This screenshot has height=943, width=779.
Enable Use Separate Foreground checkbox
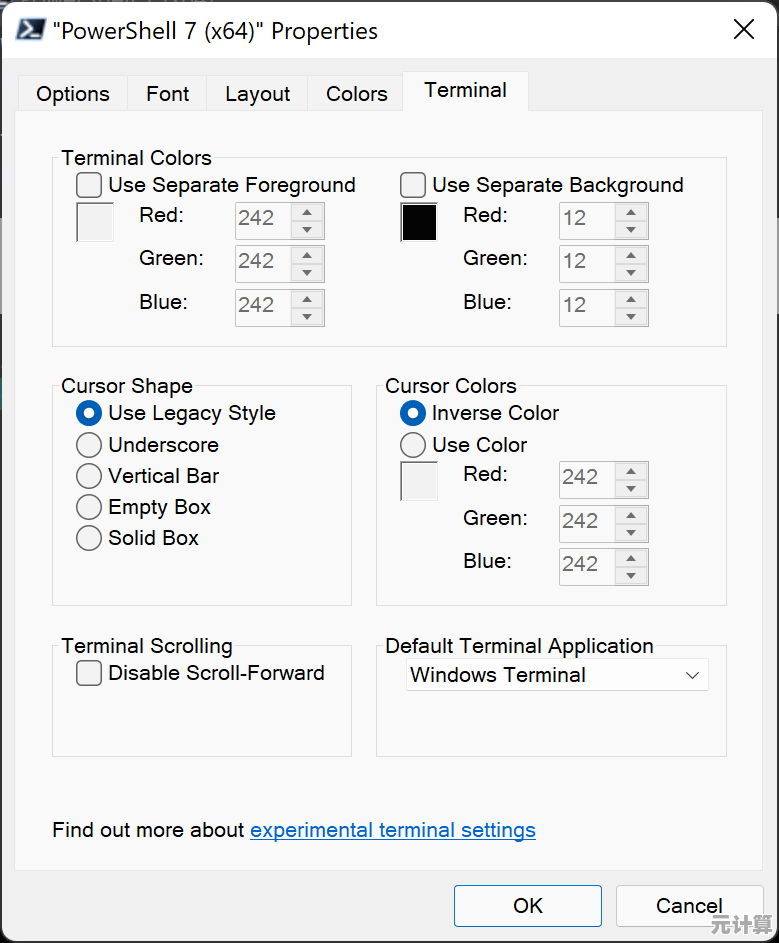(89, 185)
